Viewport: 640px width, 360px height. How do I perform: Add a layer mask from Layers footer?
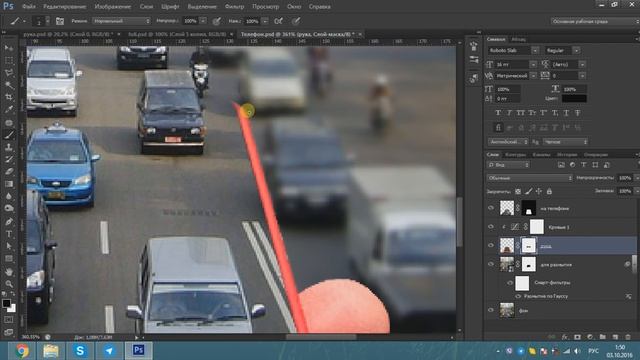coord(577,337)
